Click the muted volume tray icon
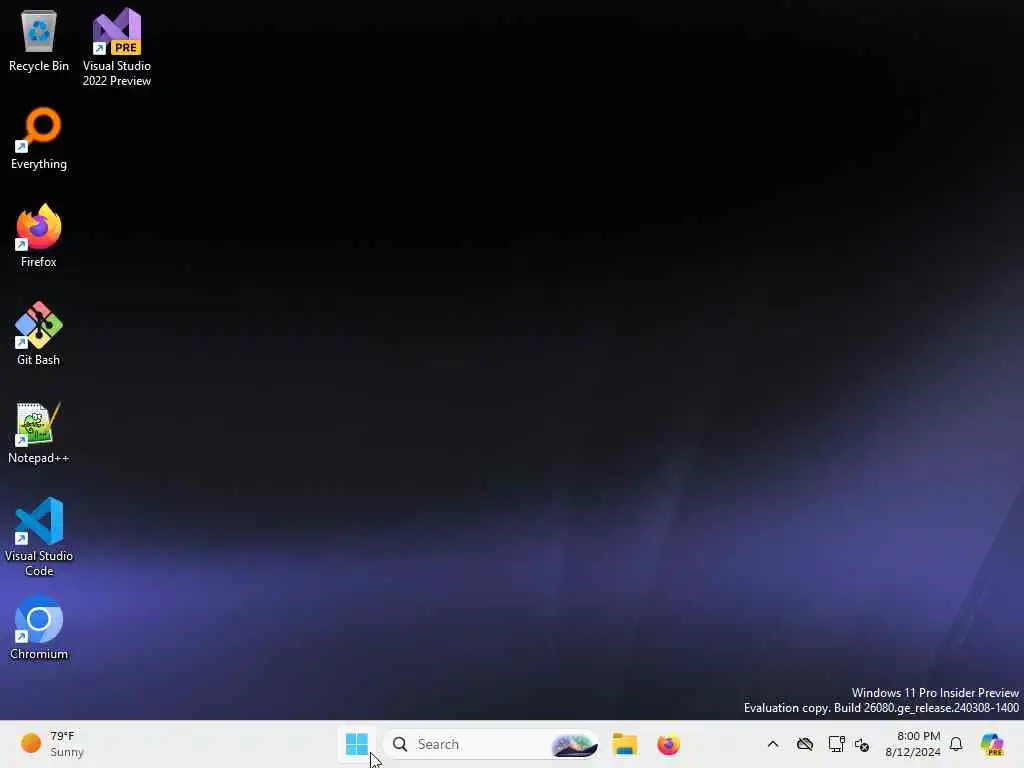Viewport: 1024px width, 768px height. [861, 744]
